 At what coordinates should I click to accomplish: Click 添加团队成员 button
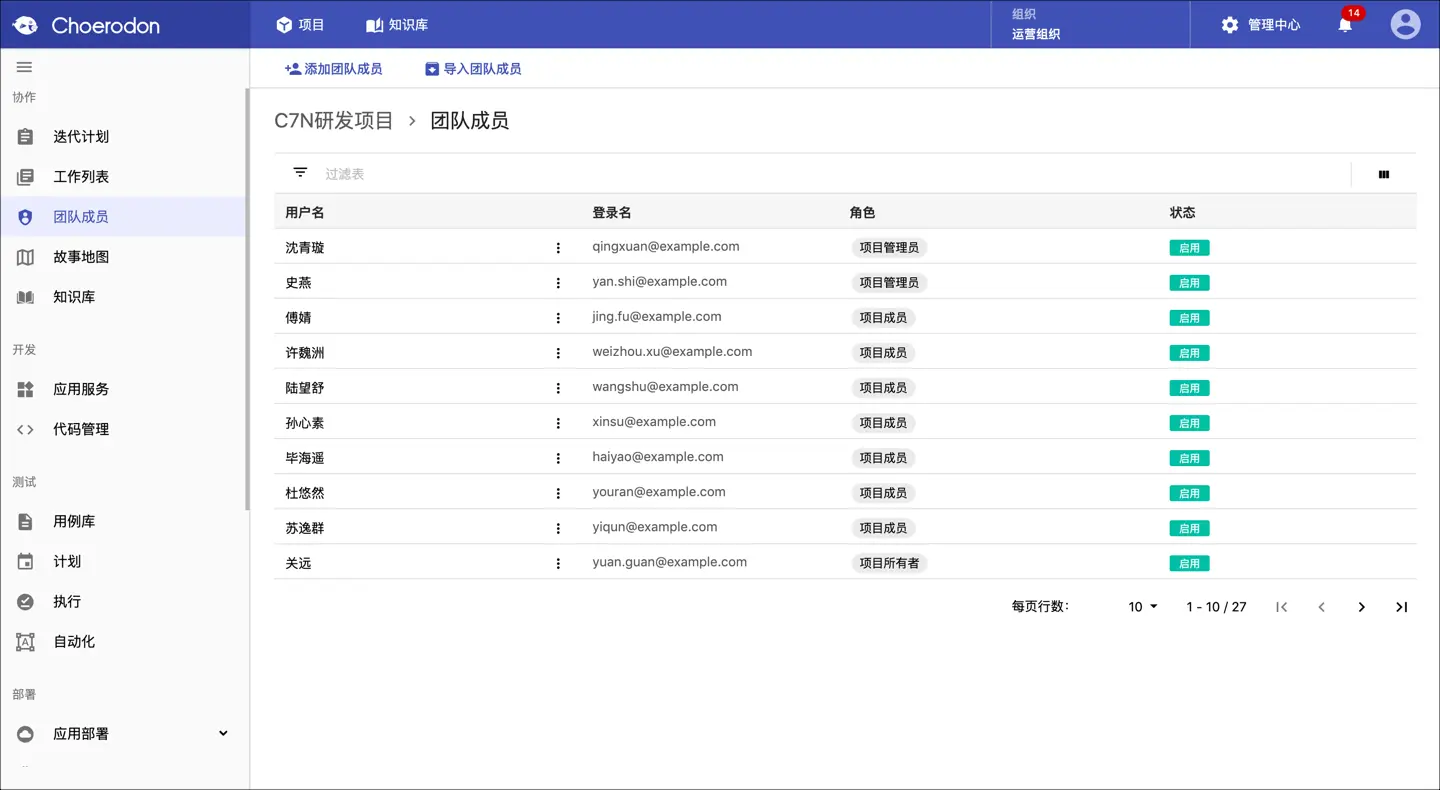pos(334,69)
